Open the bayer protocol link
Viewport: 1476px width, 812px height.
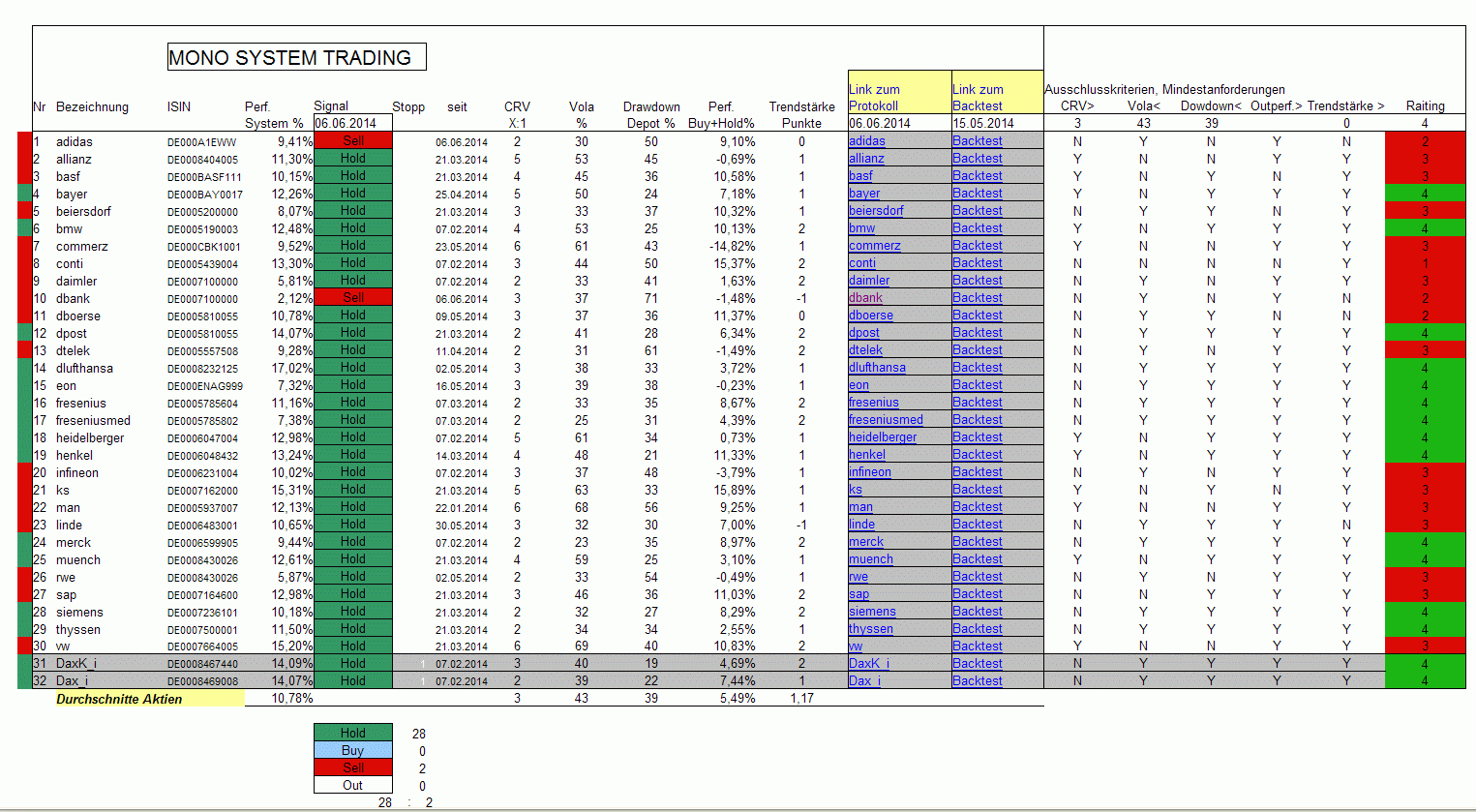point(864,194)
